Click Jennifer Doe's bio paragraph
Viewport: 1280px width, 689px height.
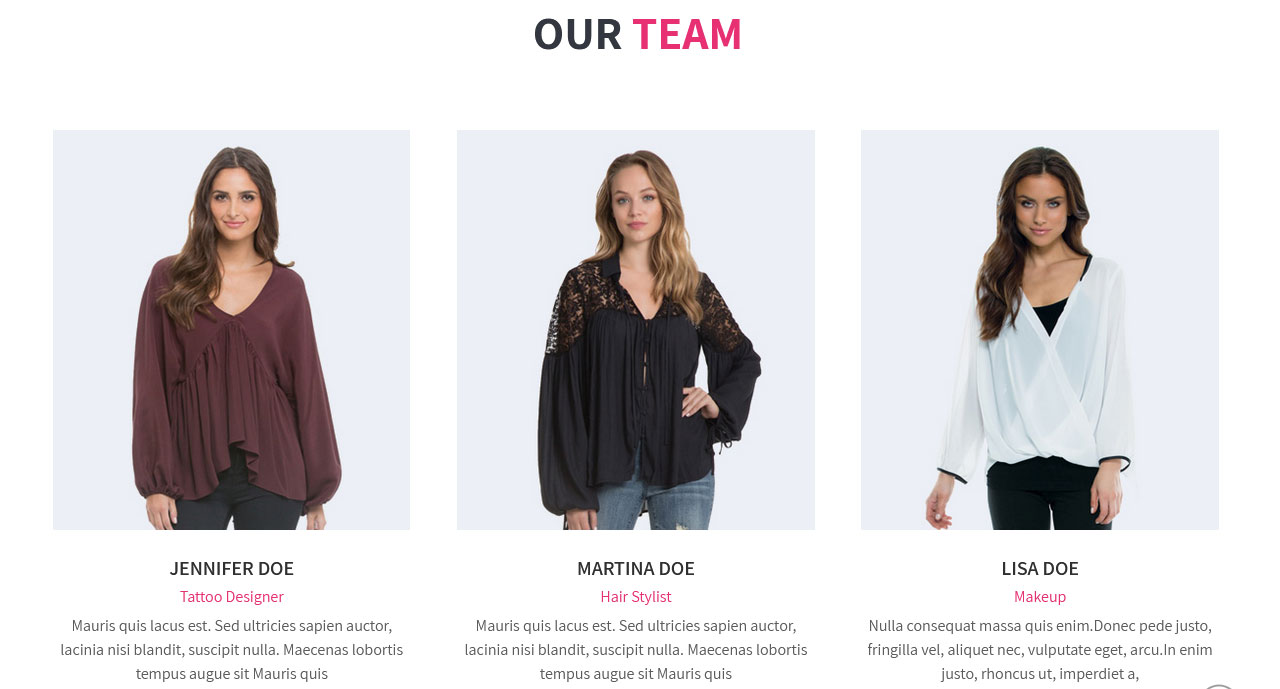[231, 650]
